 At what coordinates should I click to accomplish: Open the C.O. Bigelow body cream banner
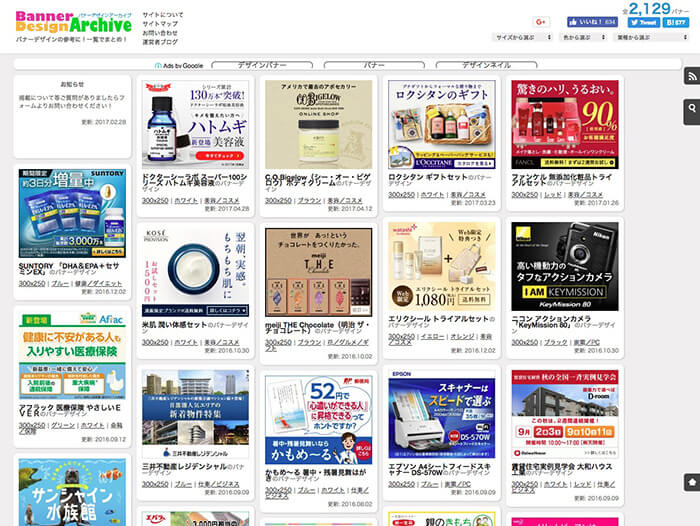[318, 125]
